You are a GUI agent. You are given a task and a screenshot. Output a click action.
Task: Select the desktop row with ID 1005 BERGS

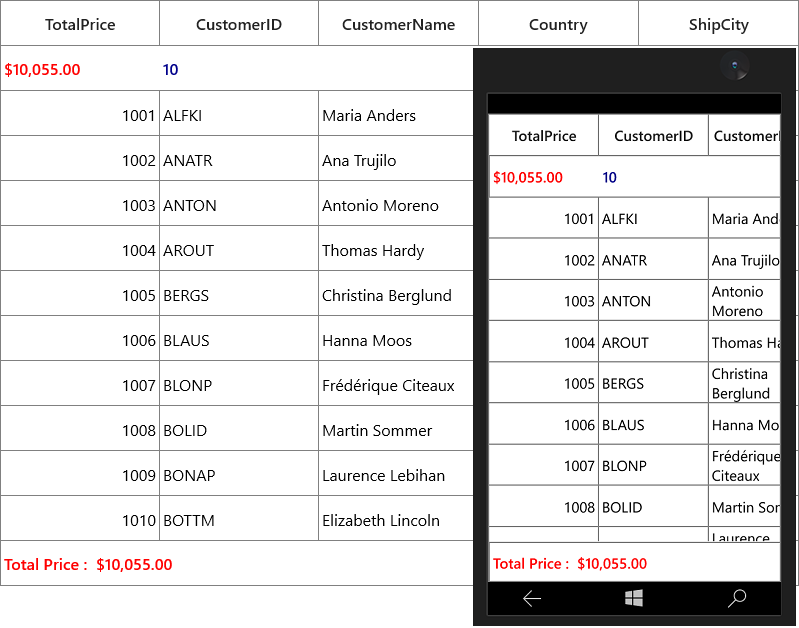(237, 294)
